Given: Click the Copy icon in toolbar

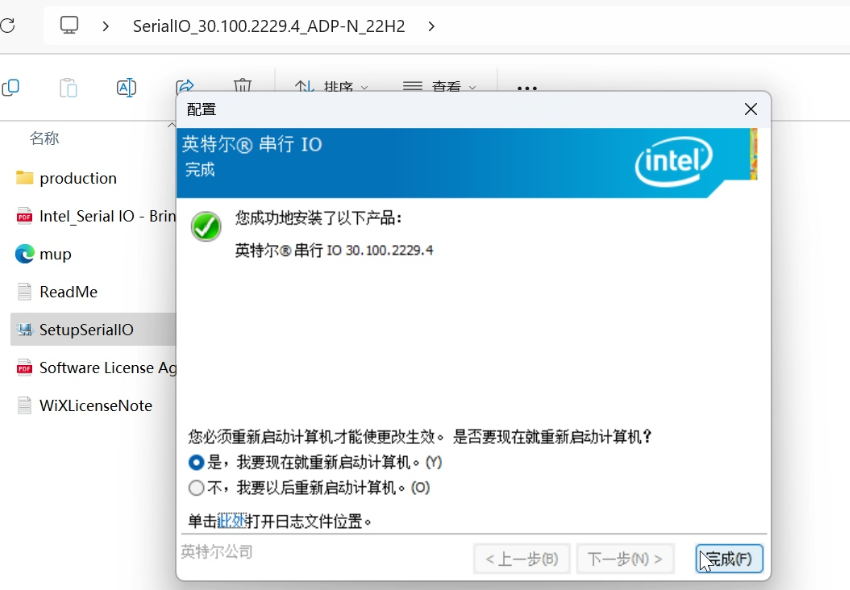Looking at the screenshot, I should pos(11,88).
